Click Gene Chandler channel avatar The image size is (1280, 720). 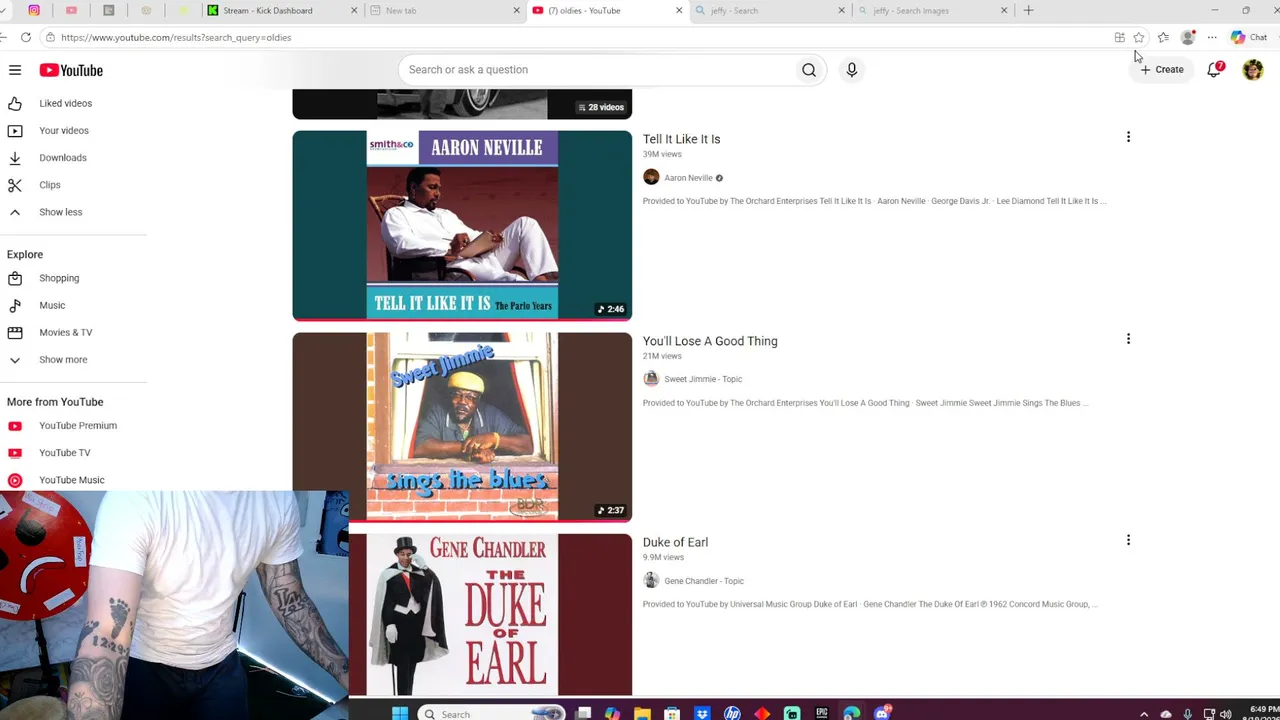[651, 581]
